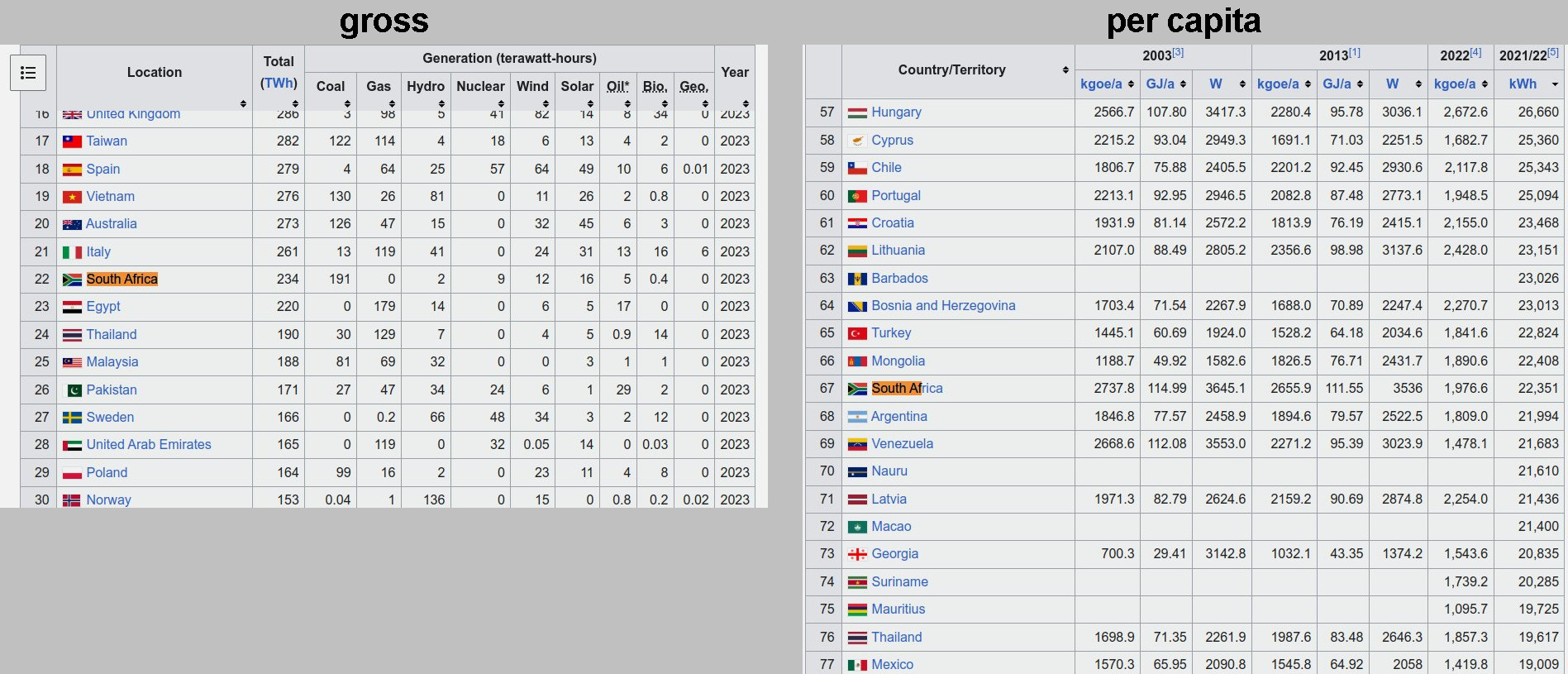
Task: Open the Latvia link
Action: 889,500
